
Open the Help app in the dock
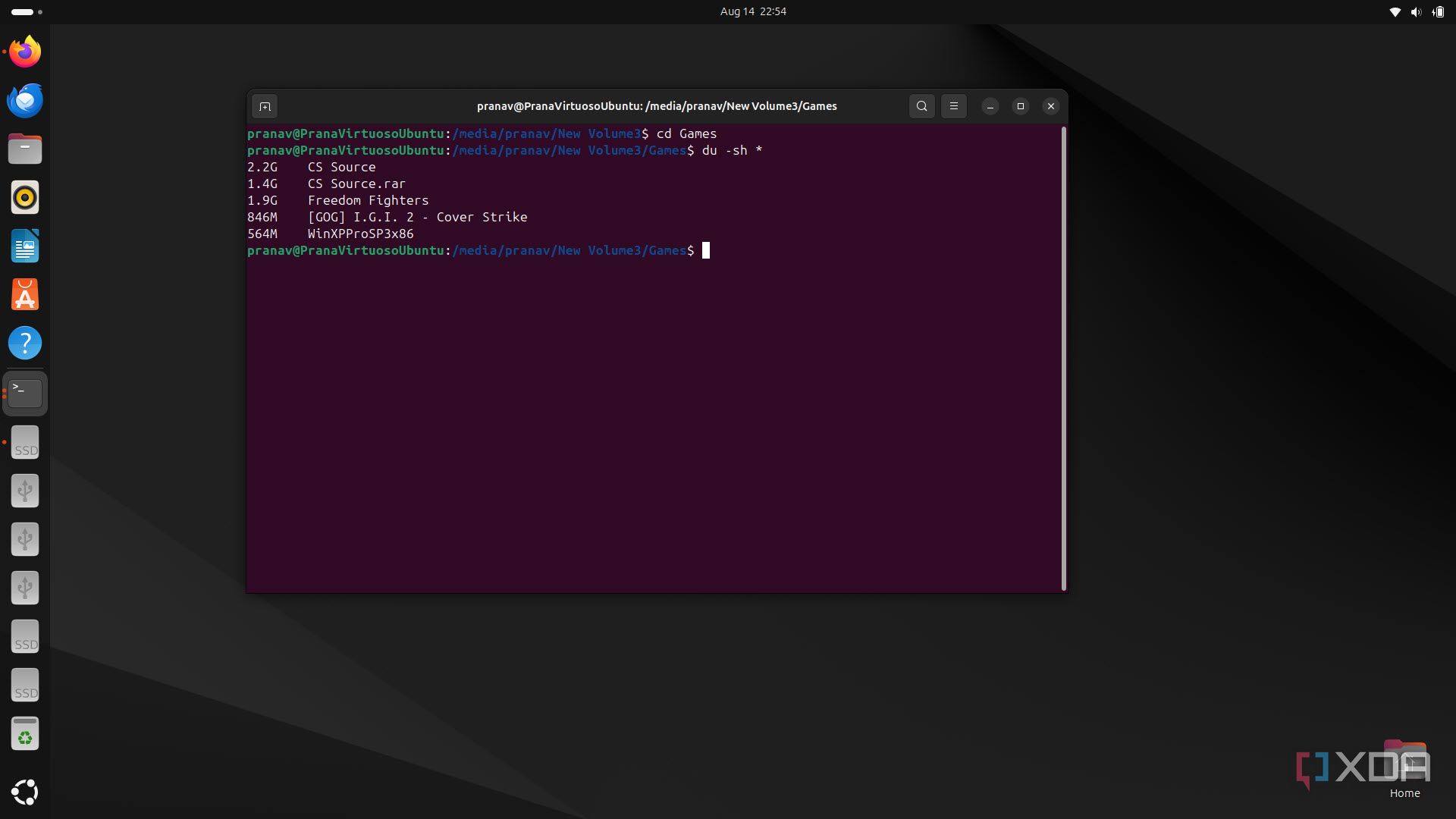pyautogui.click(x=25, y=344)
